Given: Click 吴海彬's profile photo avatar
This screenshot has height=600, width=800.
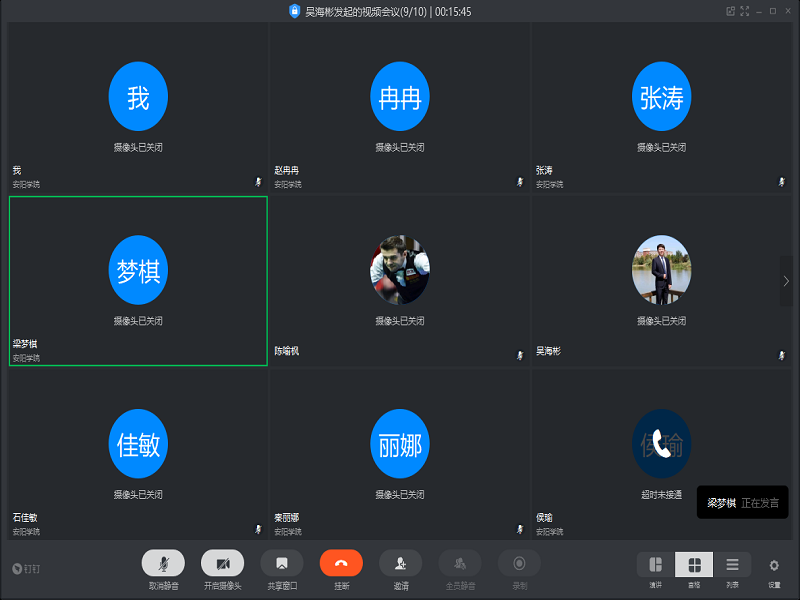Looking at the screenshot, I should pyautogui.click(x=661, y=271).
